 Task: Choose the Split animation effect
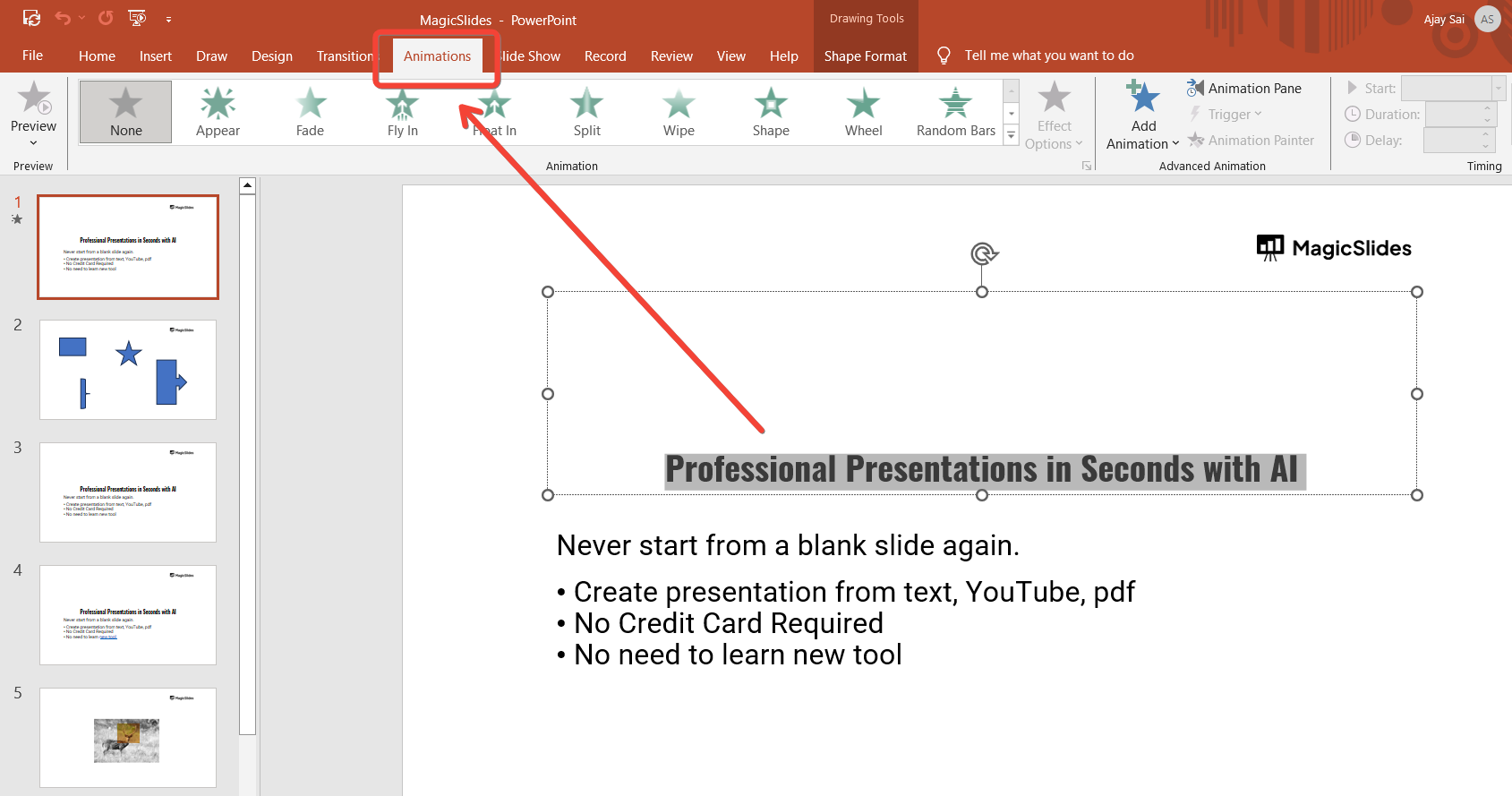coord(586,112)
